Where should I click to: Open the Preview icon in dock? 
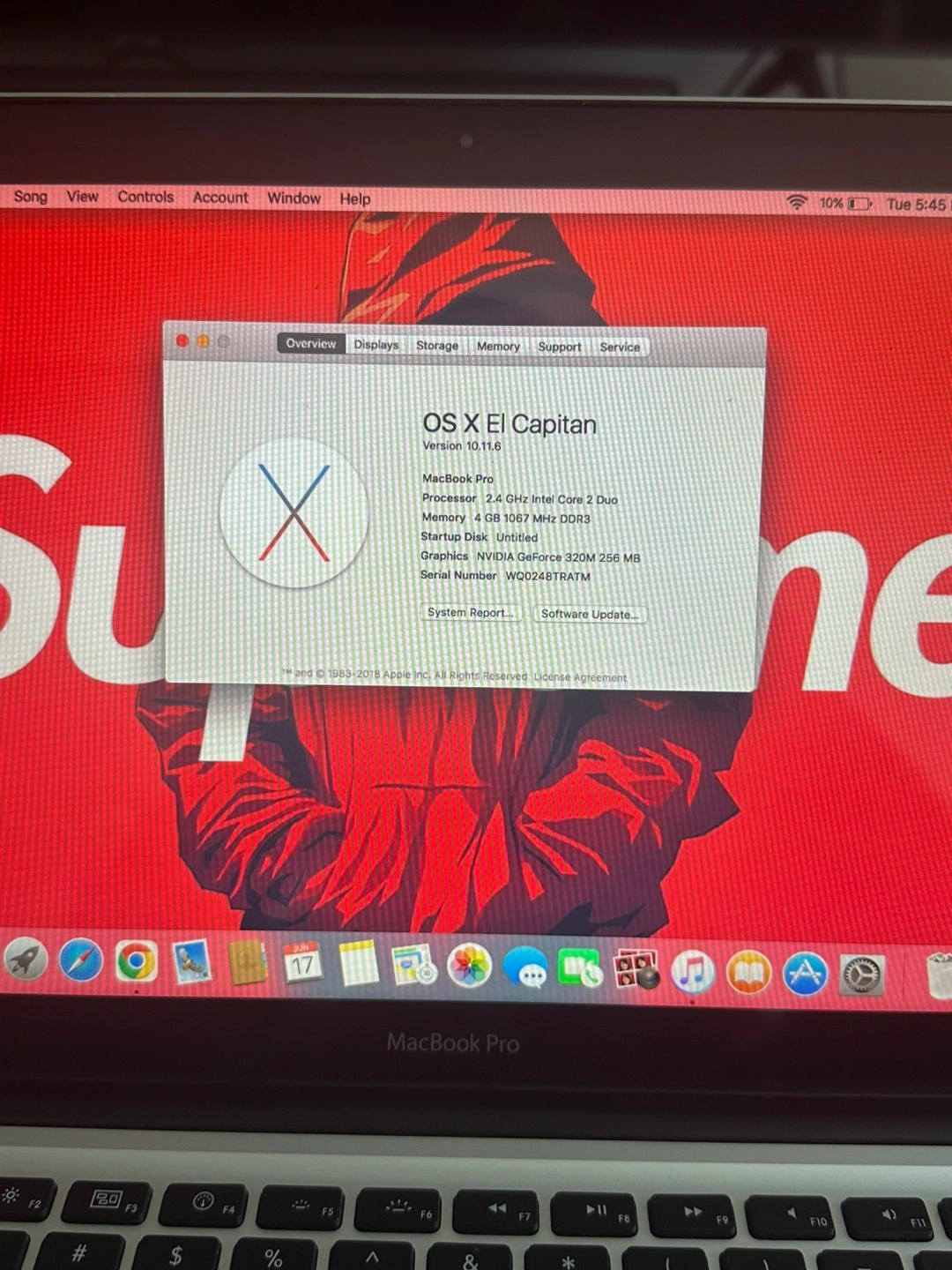coord(413,966)
